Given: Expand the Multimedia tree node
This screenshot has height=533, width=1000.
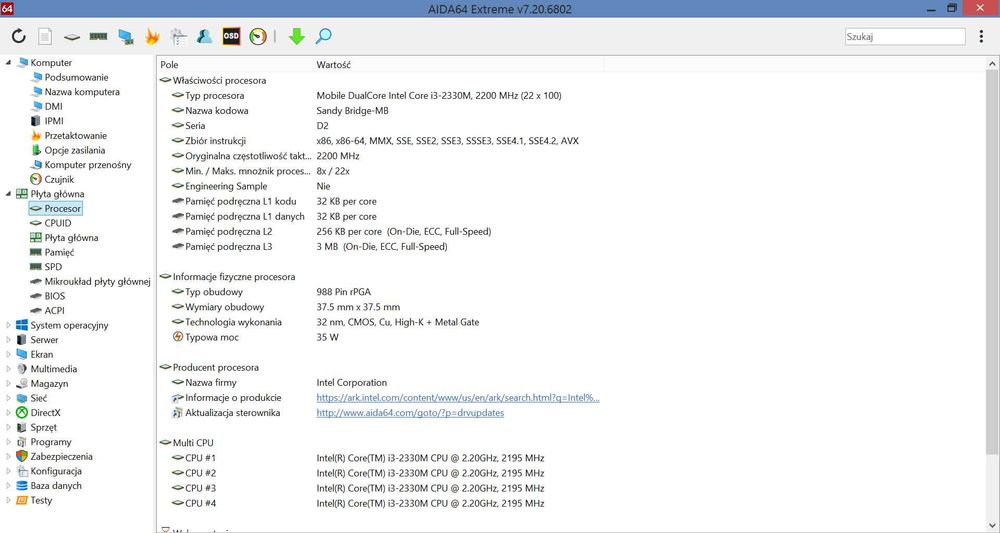Looking at the screenshot, I should [x=8, y=369].
